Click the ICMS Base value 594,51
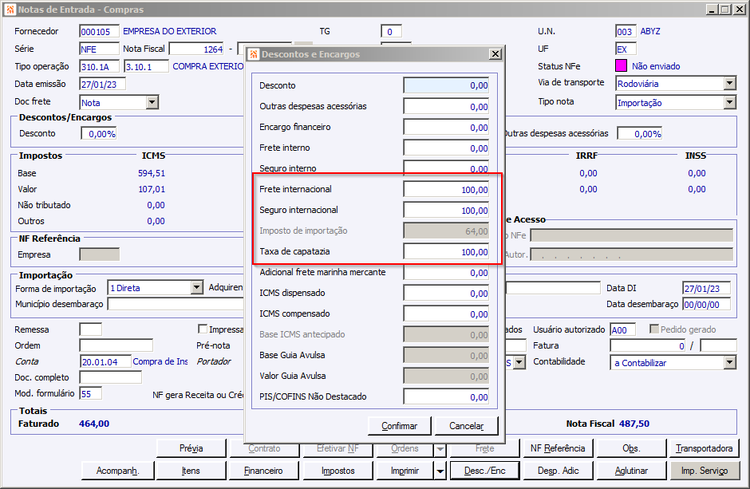 [x=152, y=173]
